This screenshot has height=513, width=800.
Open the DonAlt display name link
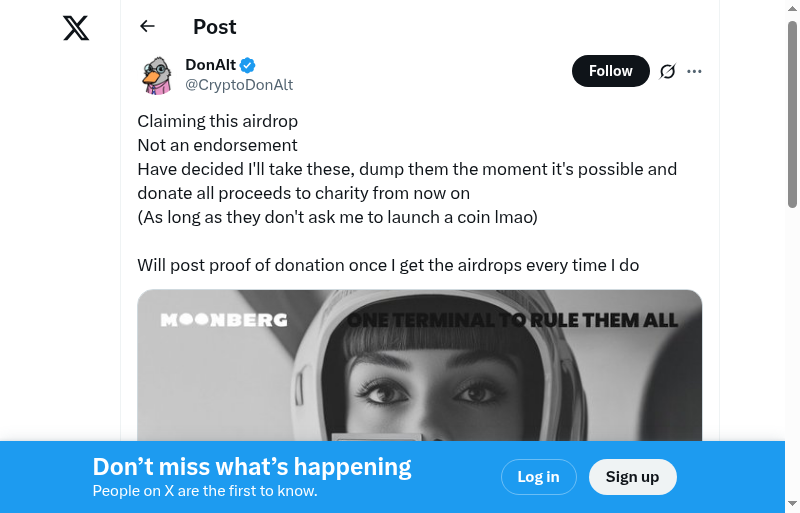210,66
